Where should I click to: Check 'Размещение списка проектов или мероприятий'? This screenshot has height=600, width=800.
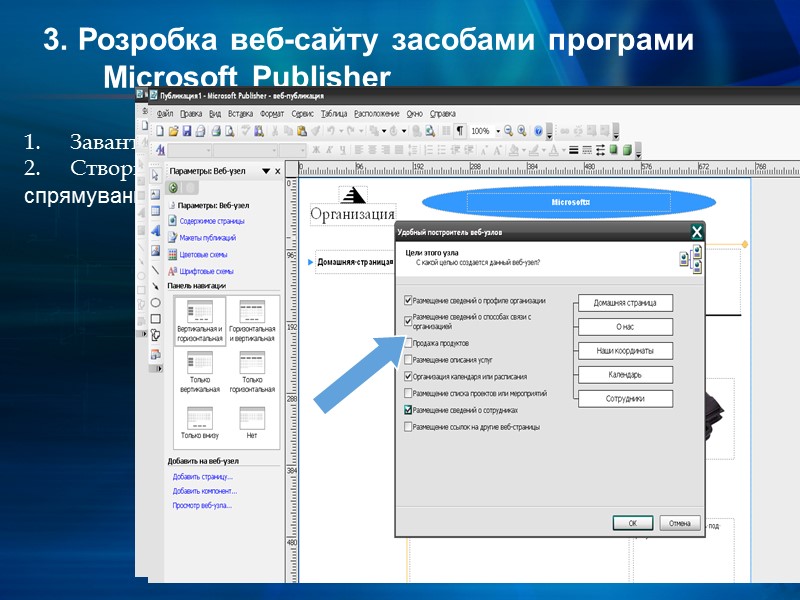(408, 393)
